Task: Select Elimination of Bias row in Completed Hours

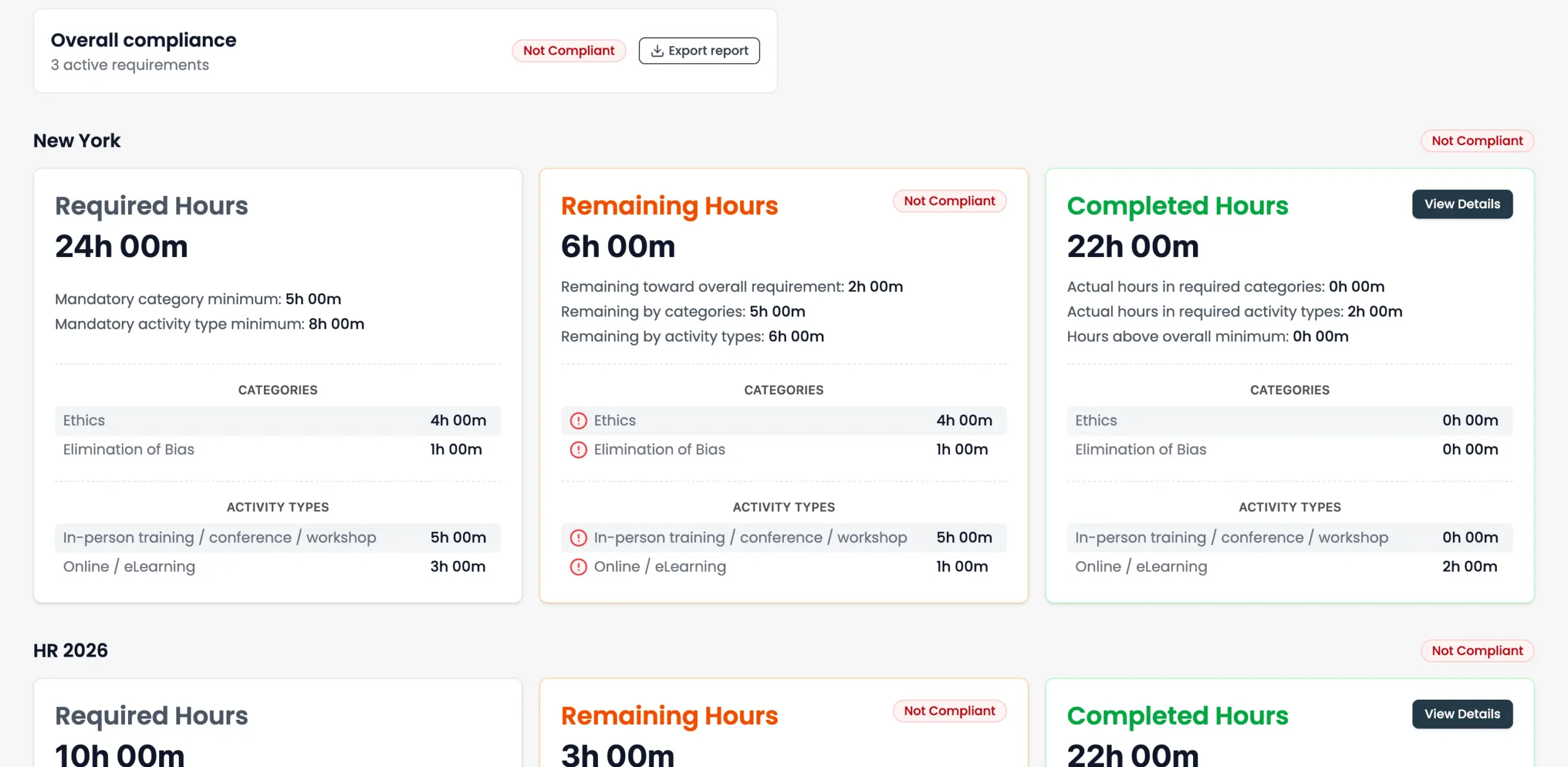Action: (x=1289, y=450)
